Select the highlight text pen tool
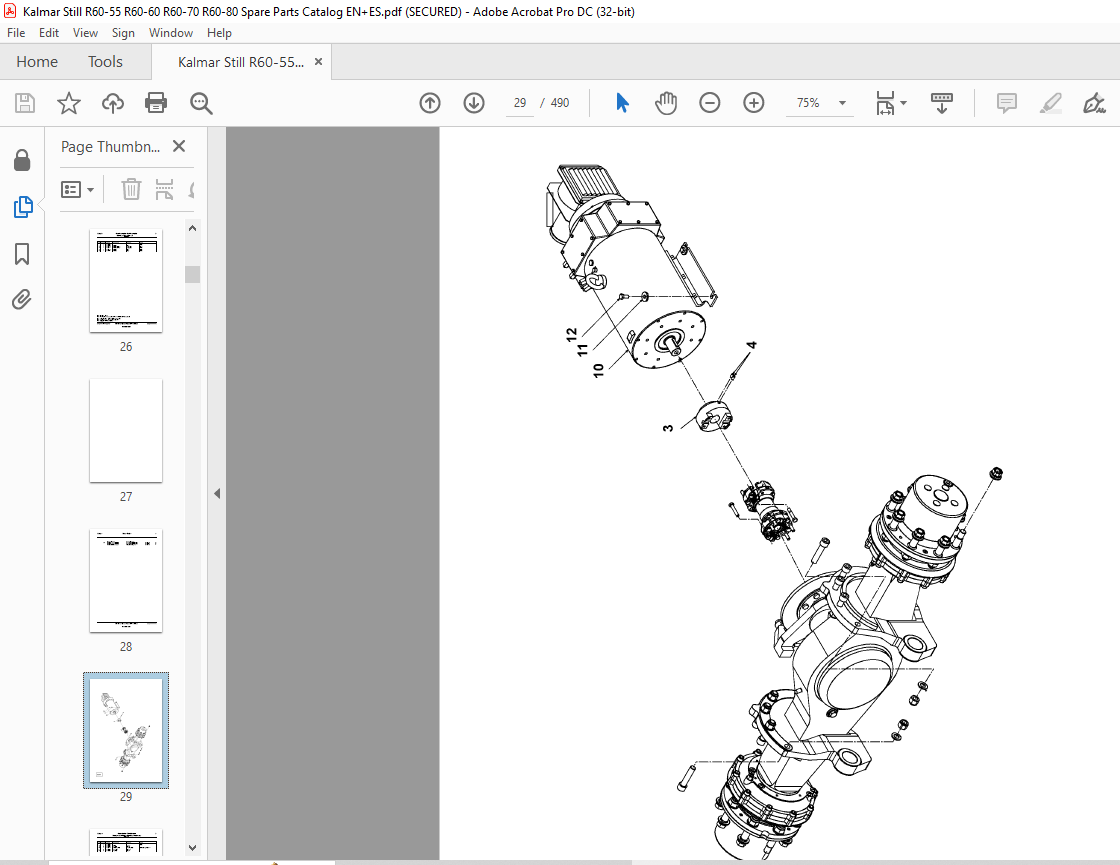 [x=1050, y=103]
